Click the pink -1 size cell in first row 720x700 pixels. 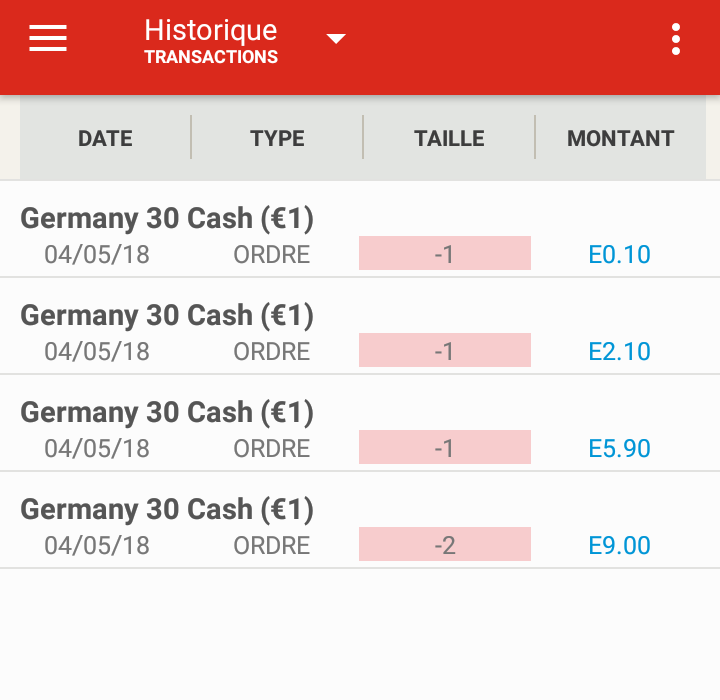click(x=445, y=254)
